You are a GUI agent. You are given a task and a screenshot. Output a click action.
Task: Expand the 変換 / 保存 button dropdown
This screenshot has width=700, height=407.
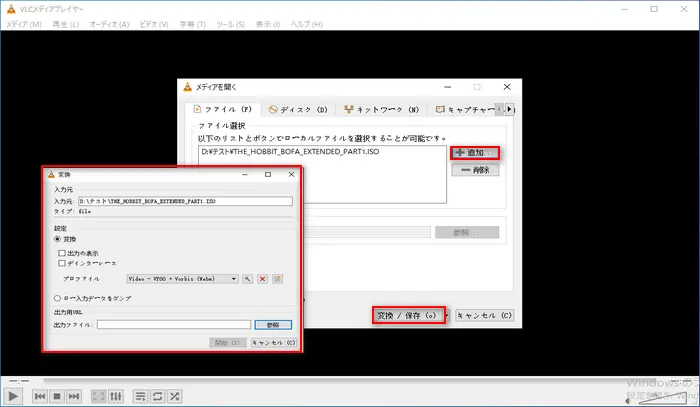tap(440, 315)
